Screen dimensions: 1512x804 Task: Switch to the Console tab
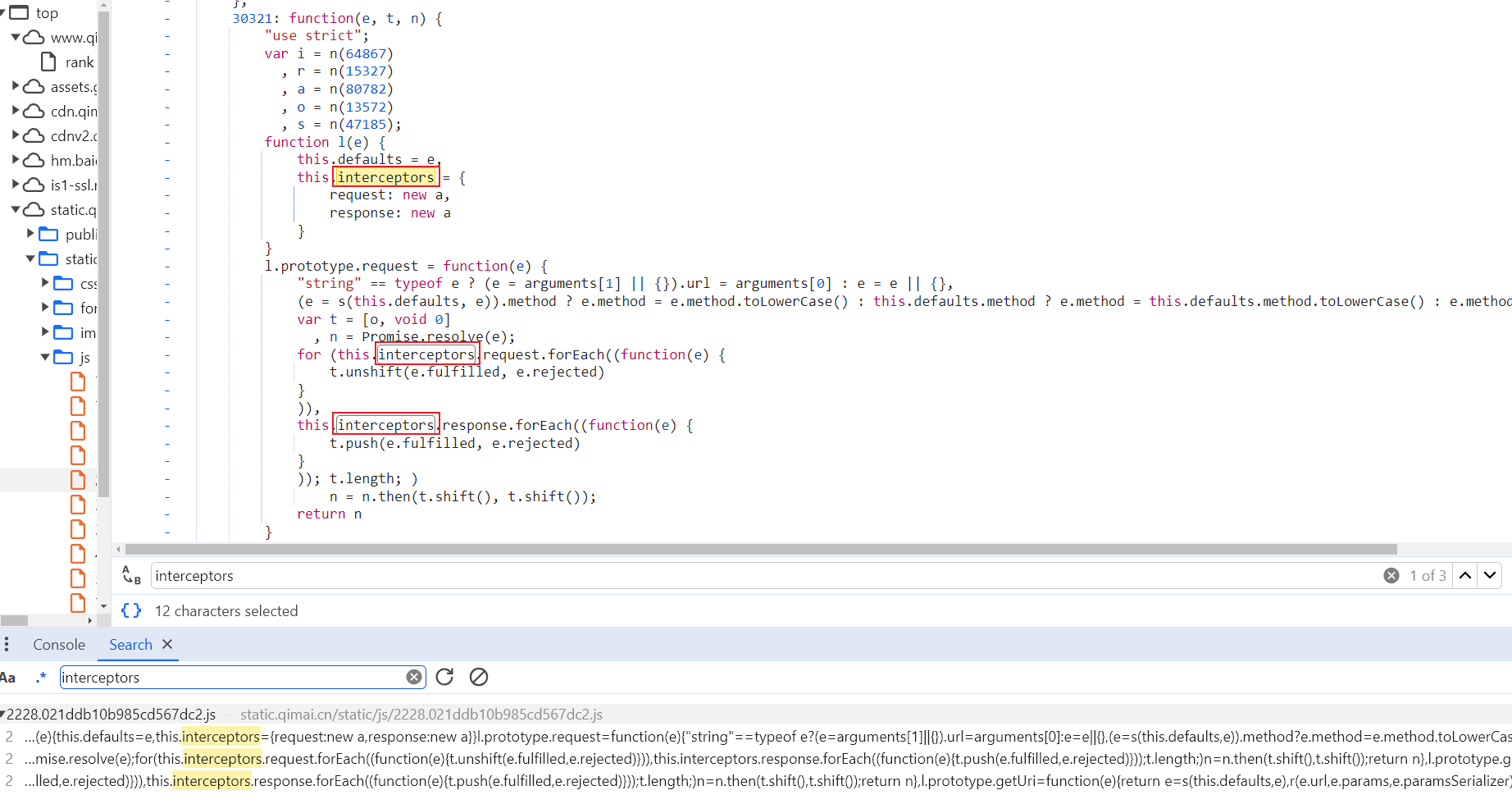point(59,644)
